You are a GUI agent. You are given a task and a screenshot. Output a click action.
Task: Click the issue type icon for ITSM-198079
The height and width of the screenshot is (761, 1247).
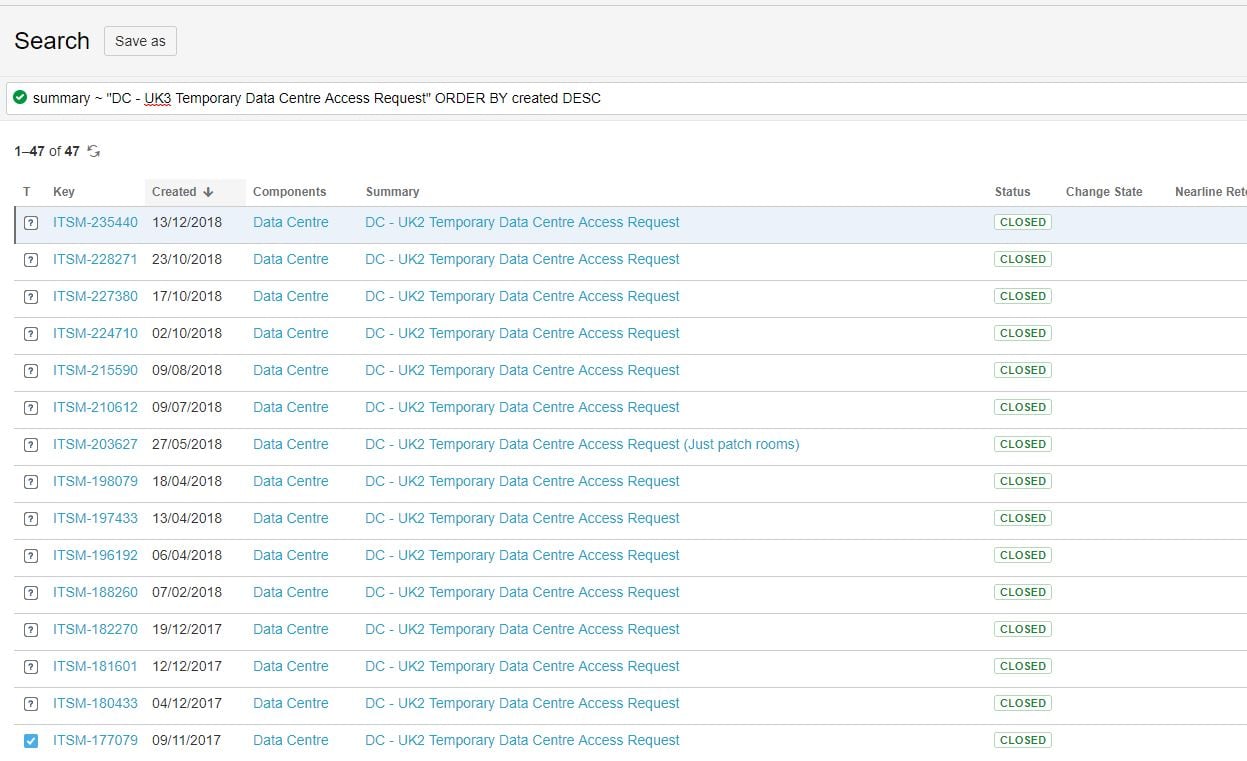pyautogui.click(x=31, y=482)
